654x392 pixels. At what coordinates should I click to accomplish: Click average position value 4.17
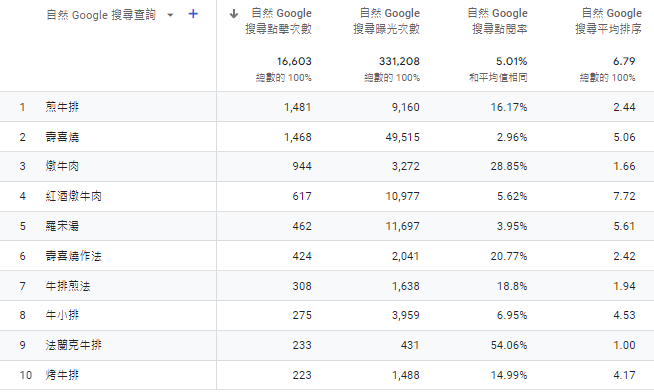click(x=624, y=375)
